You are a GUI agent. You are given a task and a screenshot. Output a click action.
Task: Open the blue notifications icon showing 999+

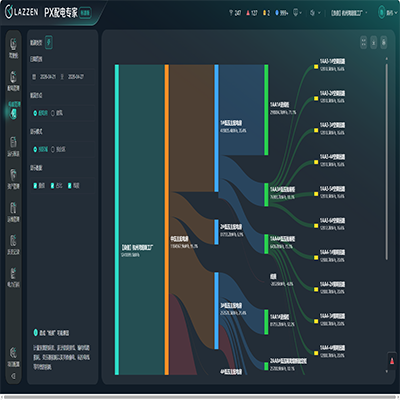coord(282,13)
